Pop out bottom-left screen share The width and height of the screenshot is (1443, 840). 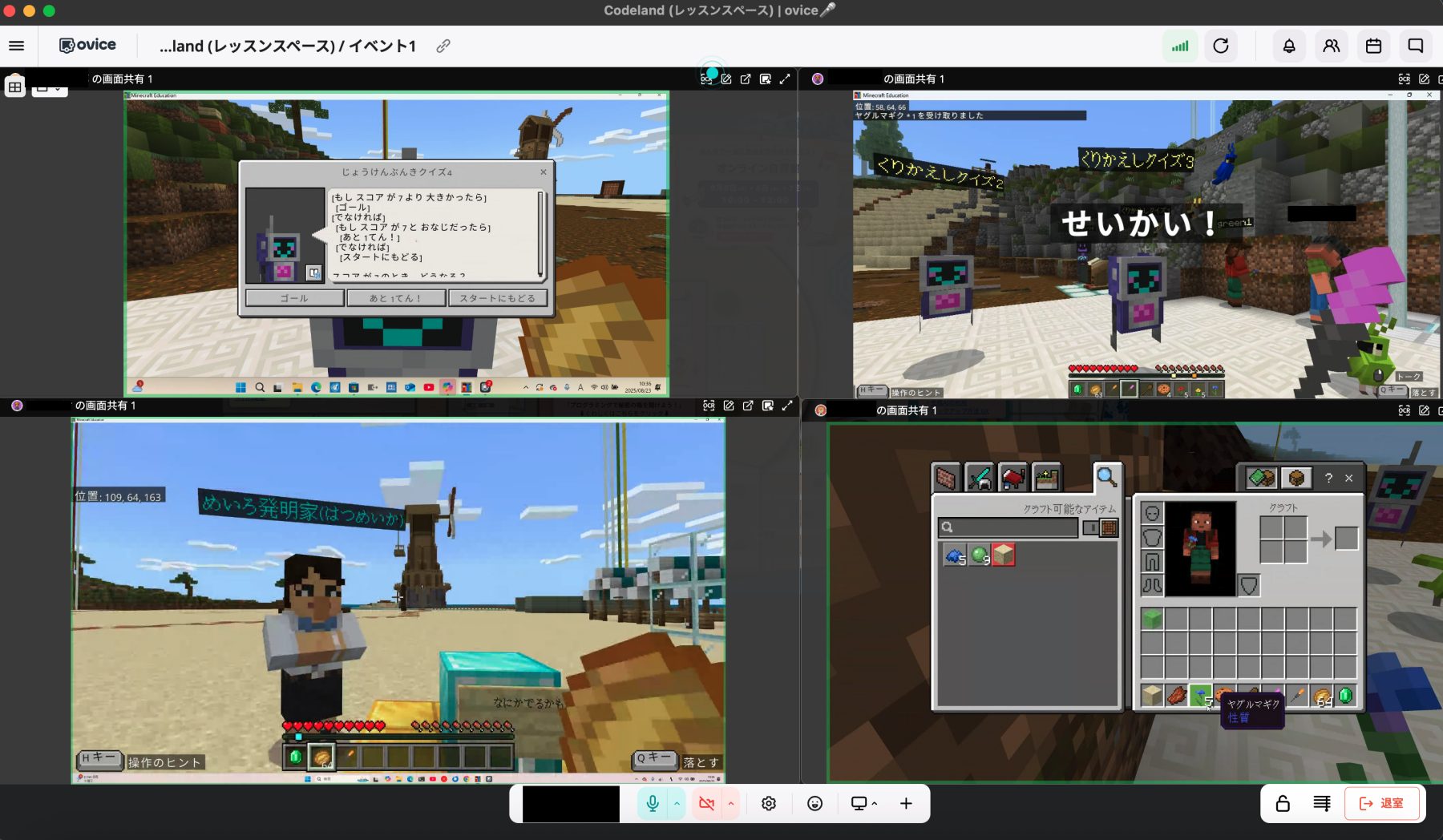[748, 406]
